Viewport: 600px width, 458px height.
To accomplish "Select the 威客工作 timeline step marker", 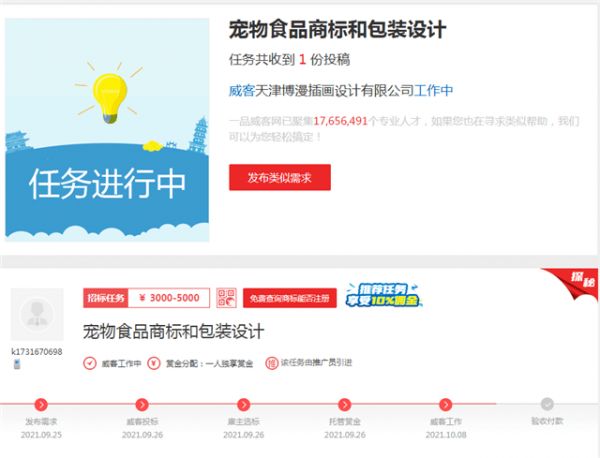I will pyautogui.click(x=445, y=404).
